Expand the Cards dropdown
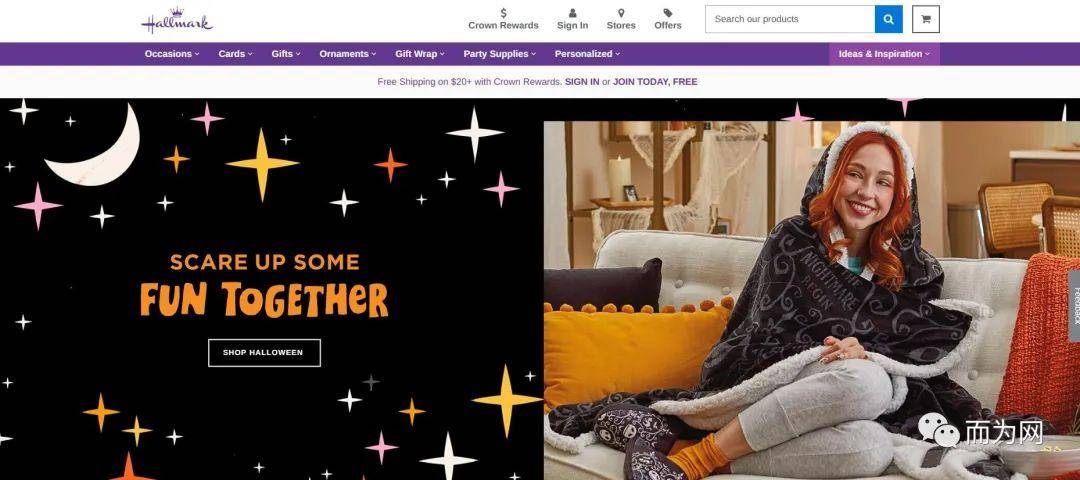Viewport: 1080px width, 480px height. tap(236, 54)
